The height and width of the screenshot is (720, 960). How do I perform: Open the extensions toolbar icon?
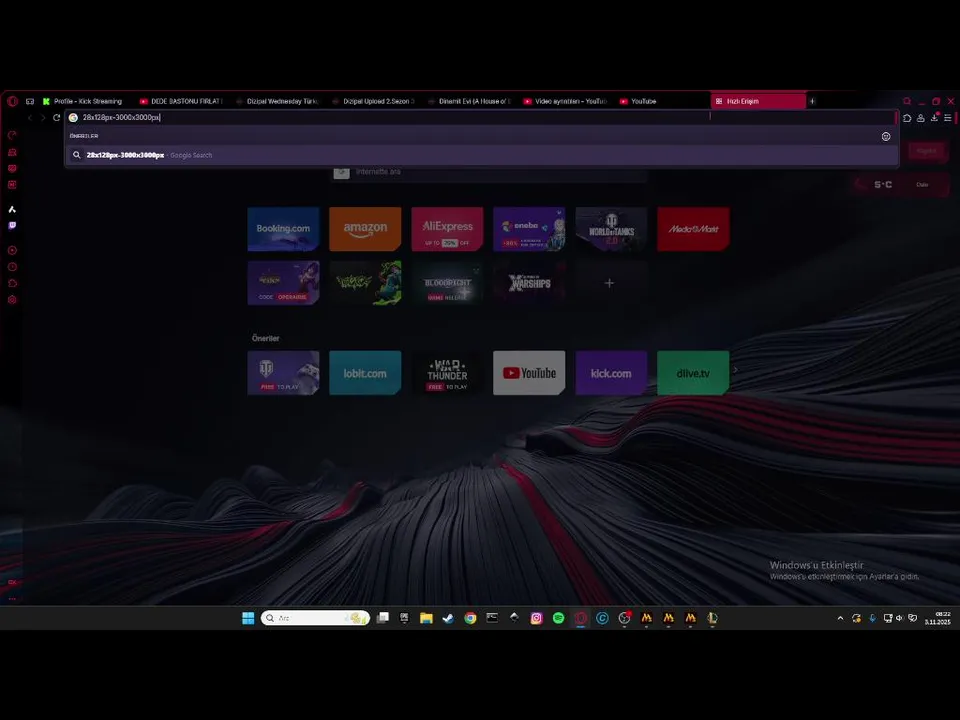(x=907, y=118)
